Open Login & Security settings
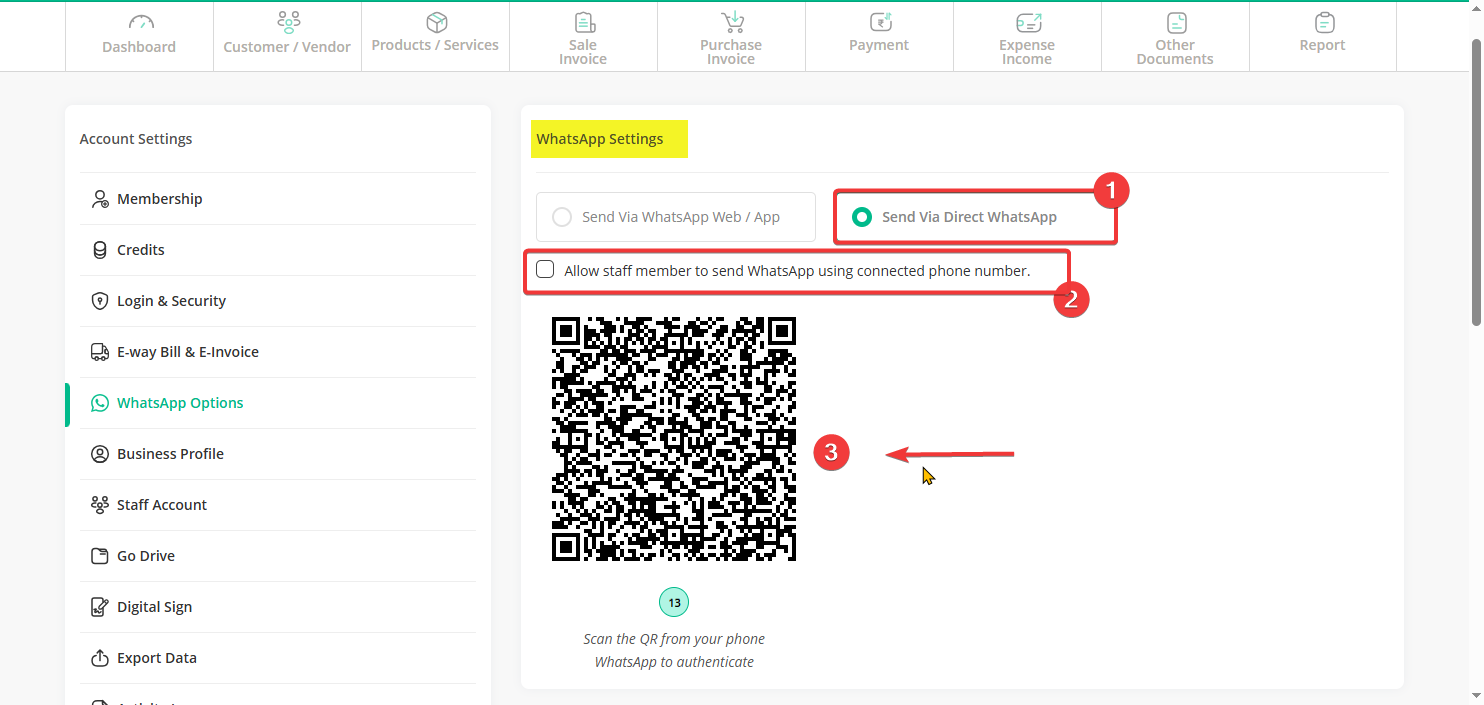Viewport: 1484px width, 705px height. click(171, 301)
